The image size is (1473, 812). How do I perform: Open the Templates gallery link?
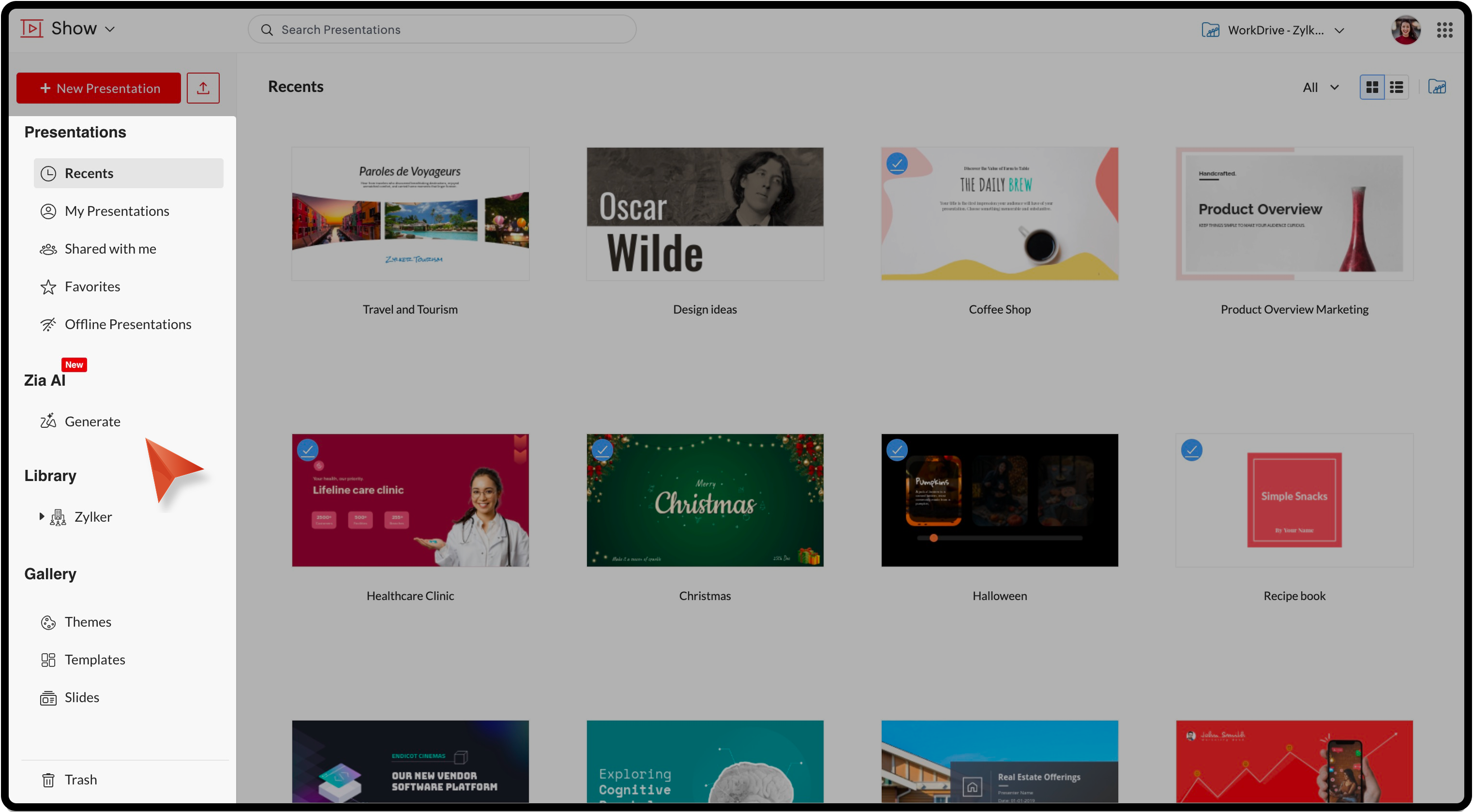(94, 659)
